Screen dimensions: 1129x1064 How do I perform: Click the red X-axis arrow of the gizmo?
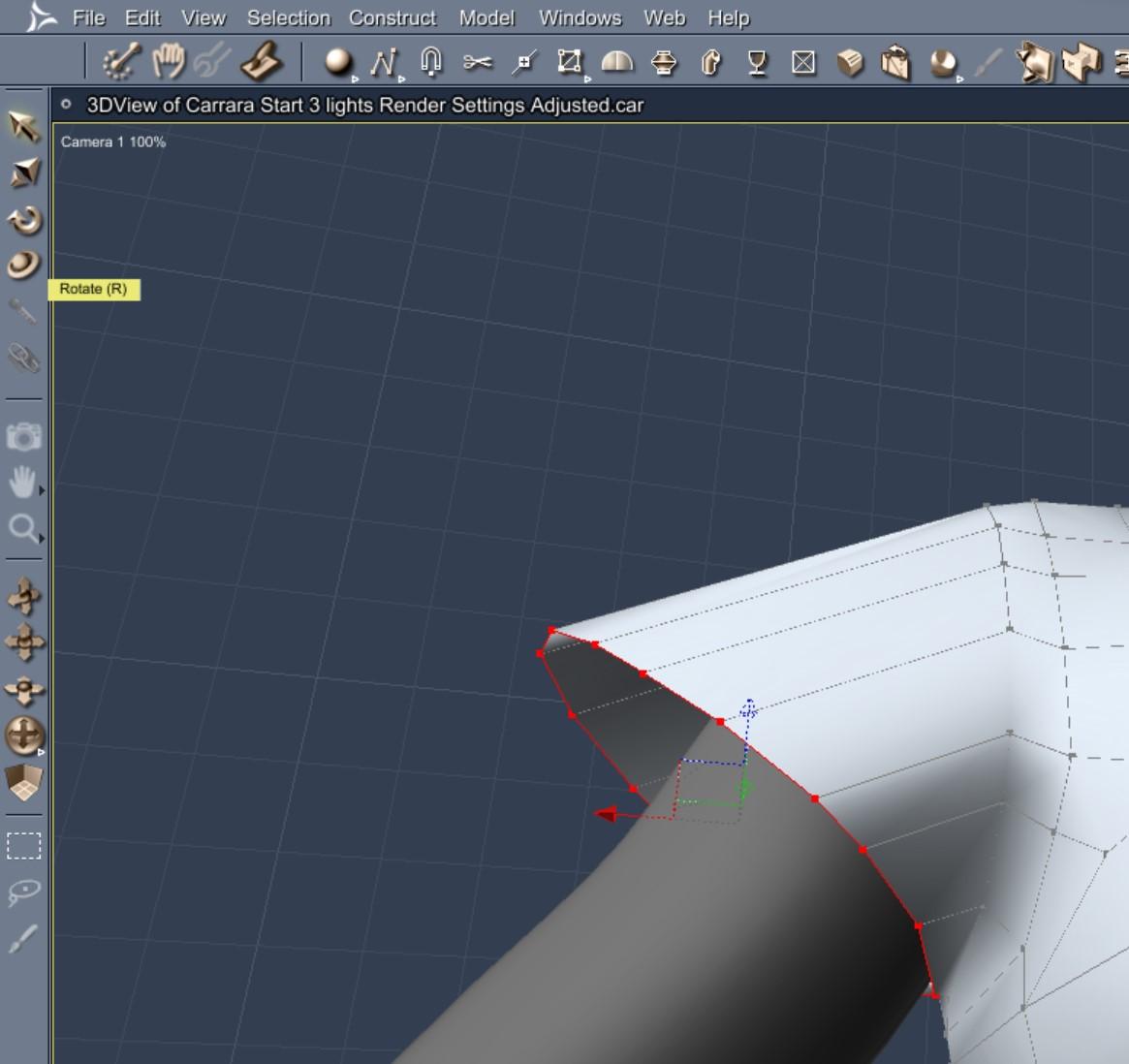607,814
